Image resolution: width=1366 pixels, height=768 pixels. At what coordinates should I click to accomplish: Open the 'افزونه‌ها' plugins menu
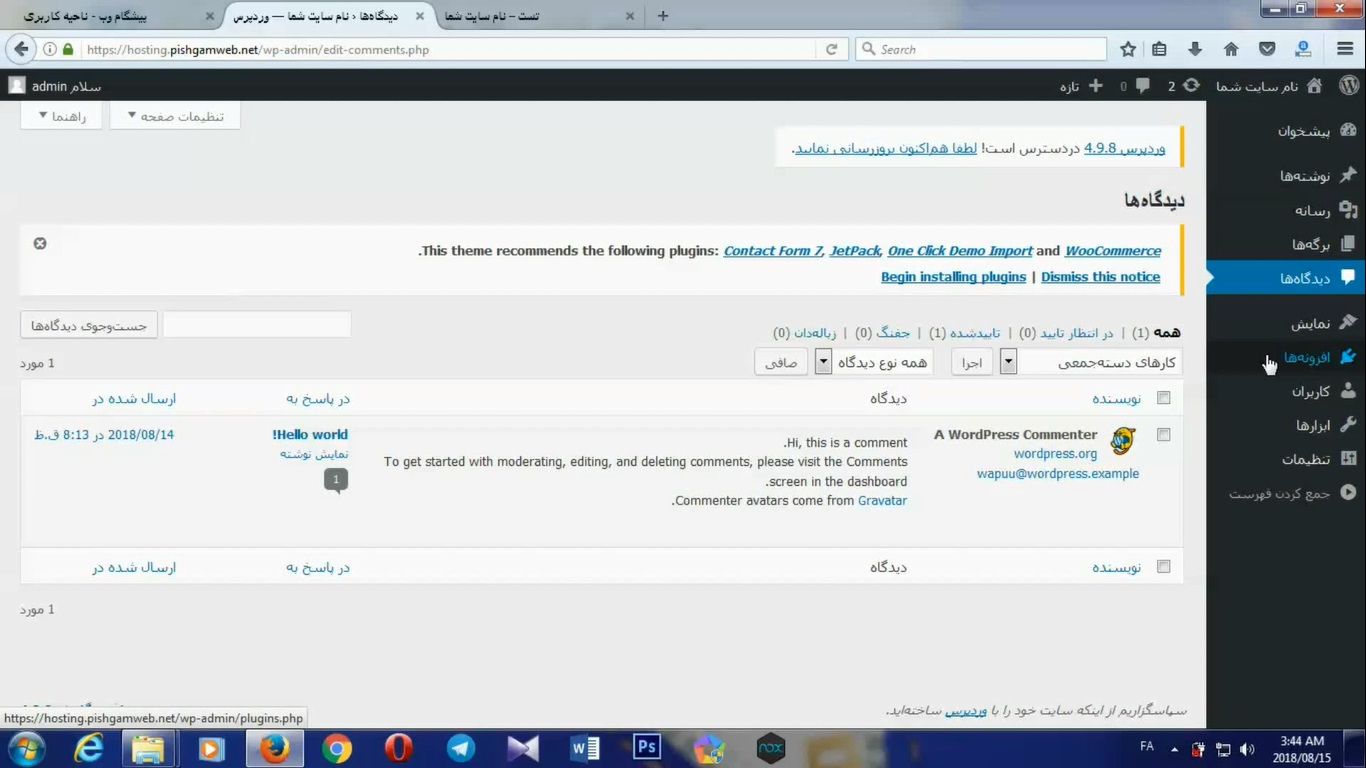pos(1286,357)
